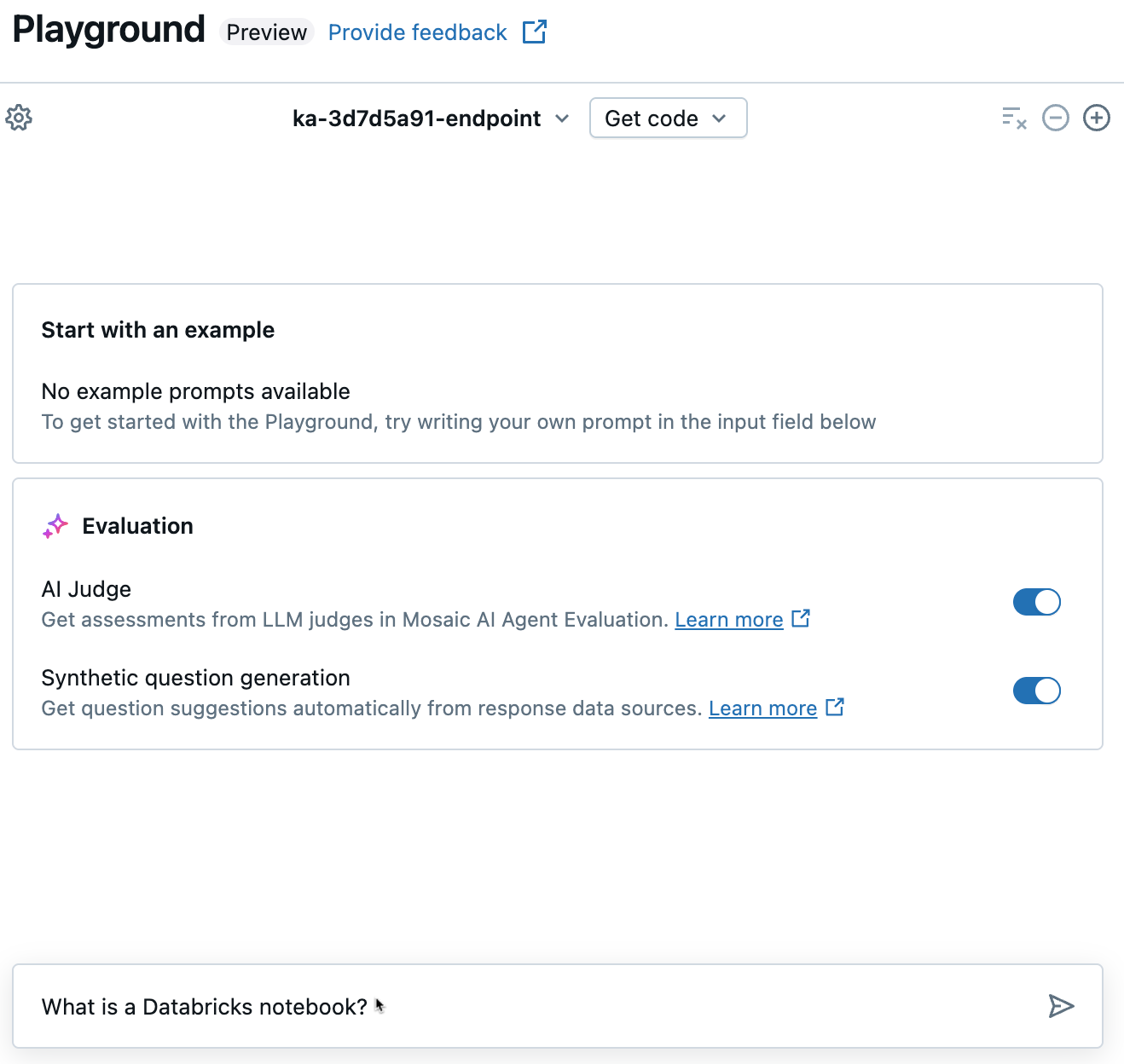This screenshot has height=1064, width=1124.
Task: Send the prompt with the paper plane icon
Action: 1061,1006
